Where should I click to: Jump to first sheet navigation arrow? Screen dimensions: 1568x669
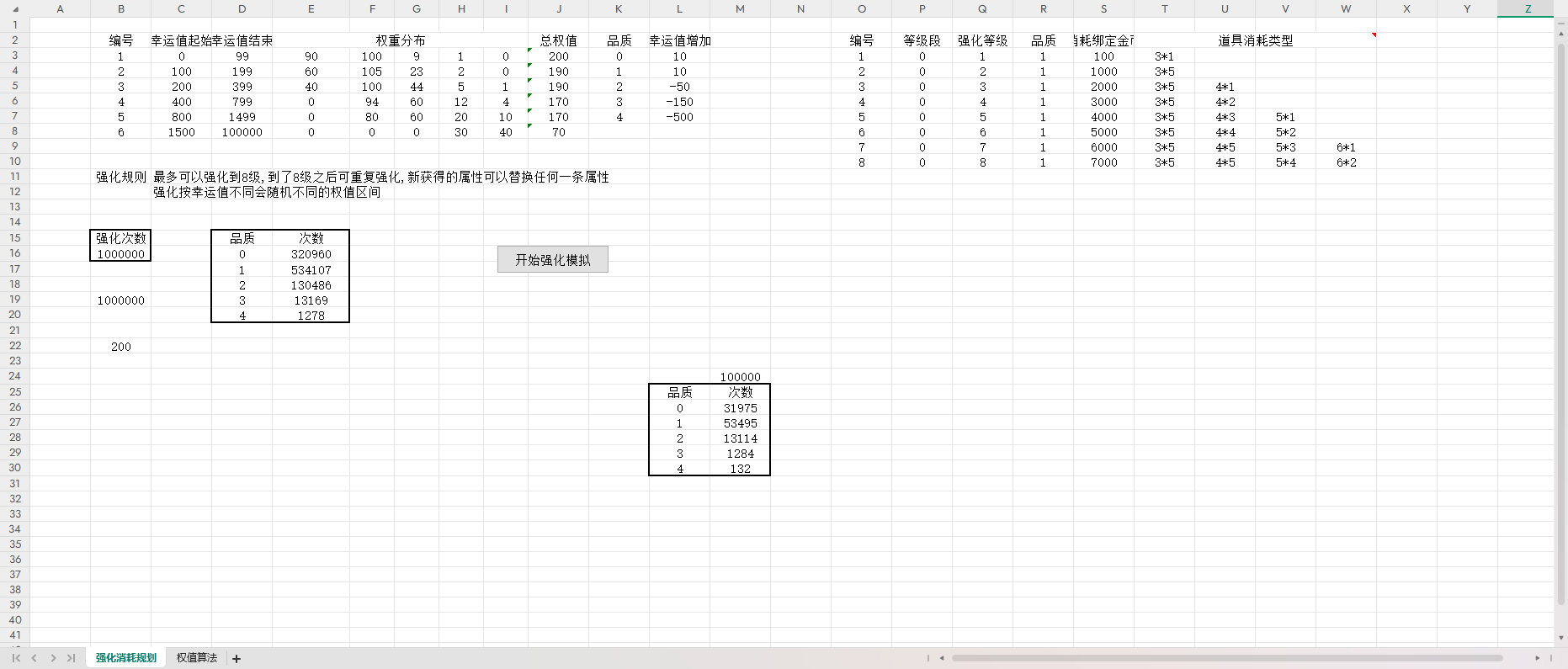16,658
